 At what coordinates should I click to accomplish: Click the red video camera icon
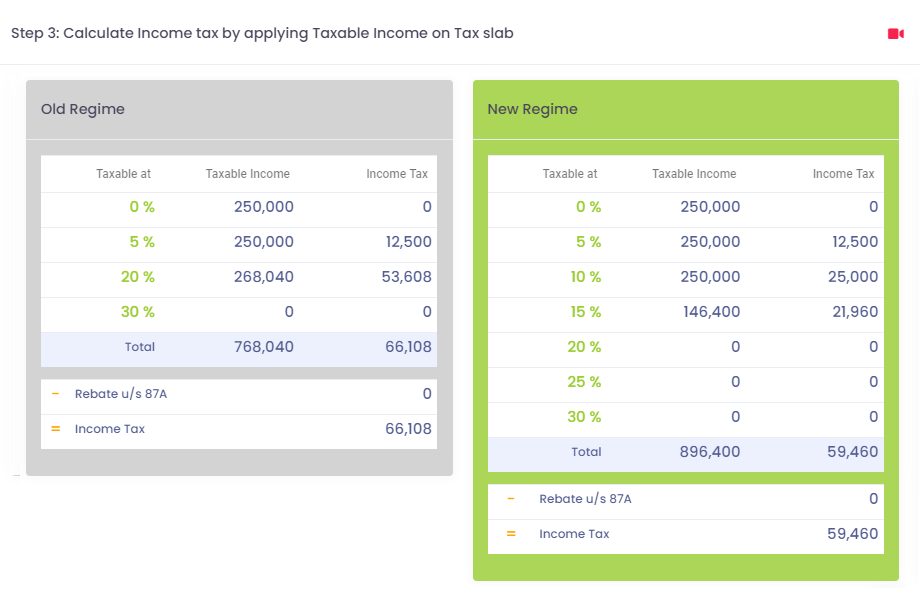coord(895,34)
